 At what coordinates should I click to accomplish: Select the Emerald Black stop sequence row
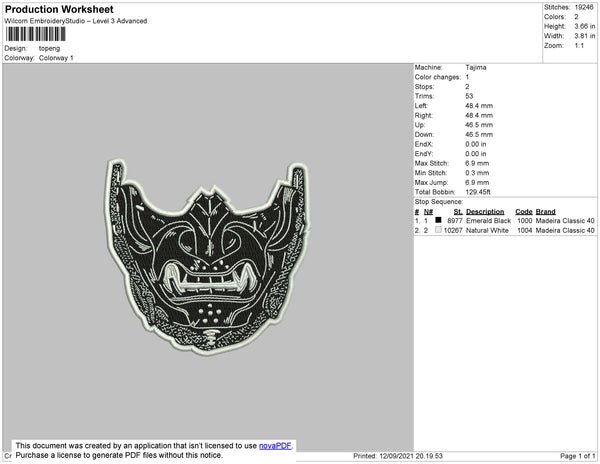coord(505,221)
